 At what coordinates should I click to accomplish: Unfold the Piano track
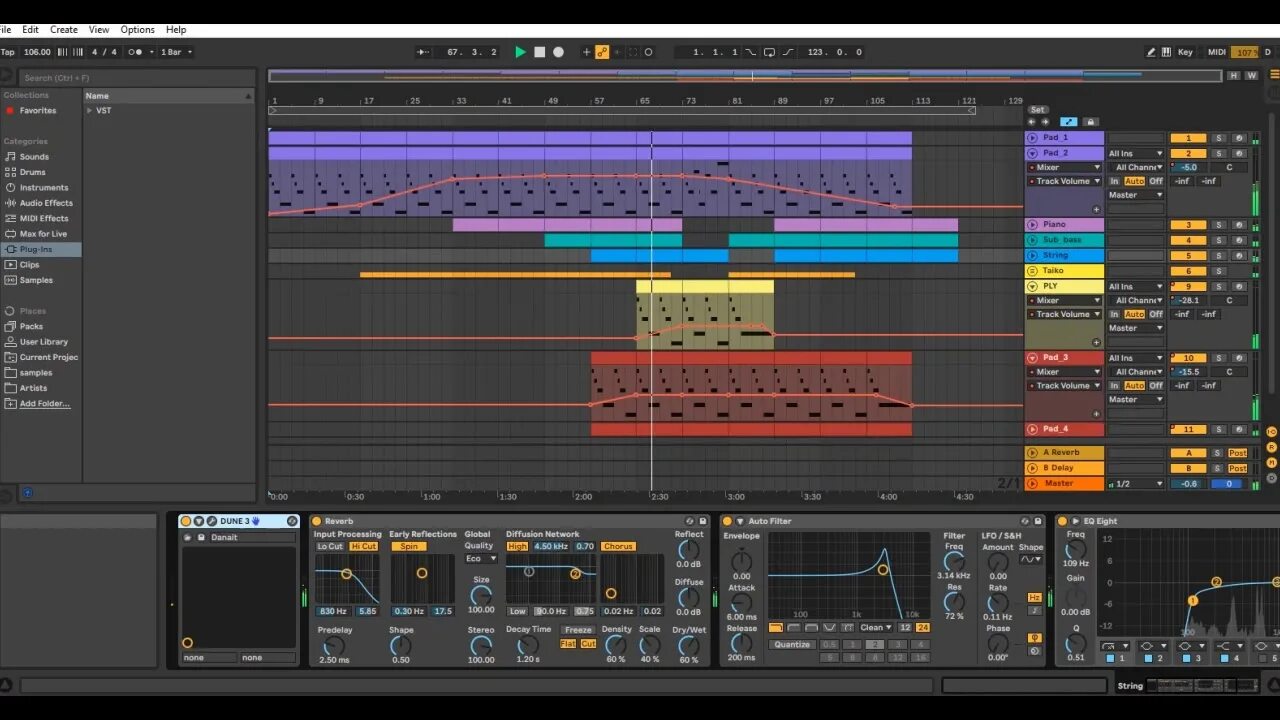point(1033,225)
